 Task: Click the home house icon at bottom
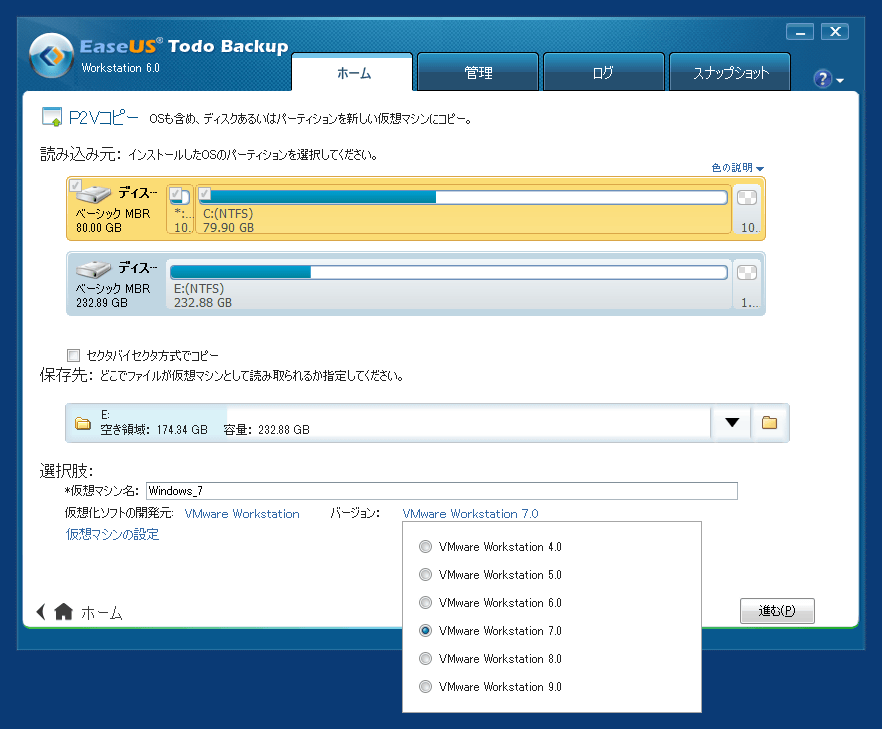64,611
